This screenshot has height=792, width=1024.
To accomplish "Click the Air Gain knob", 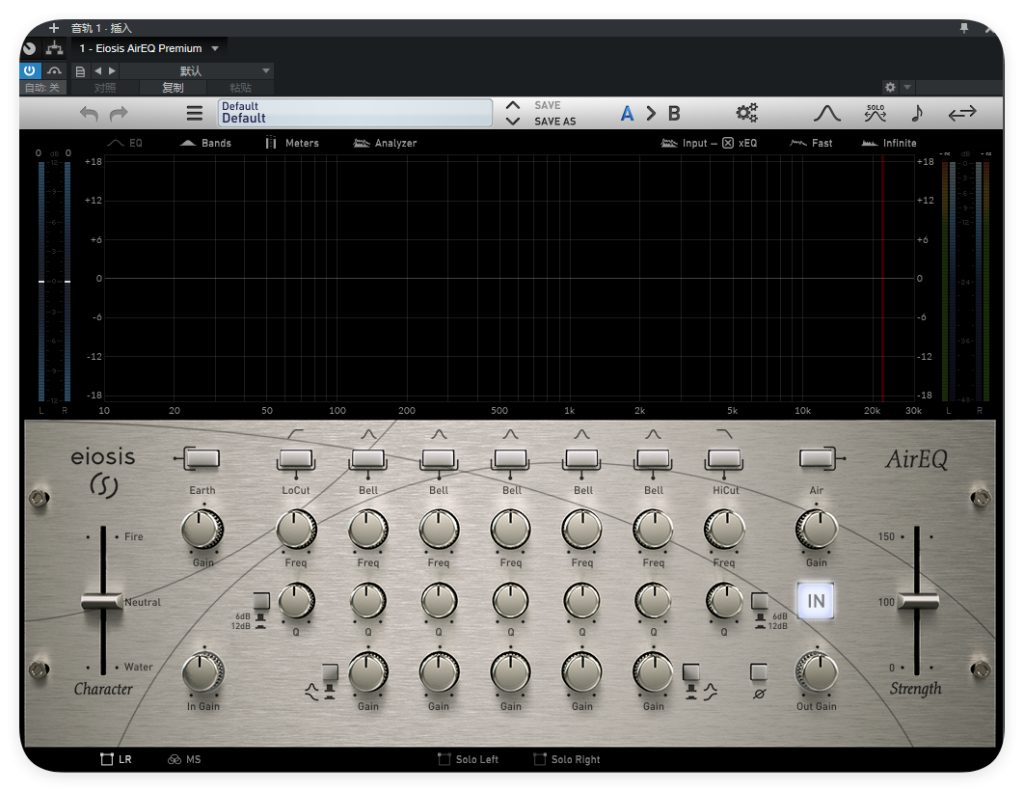I will (x=816, y=529).
